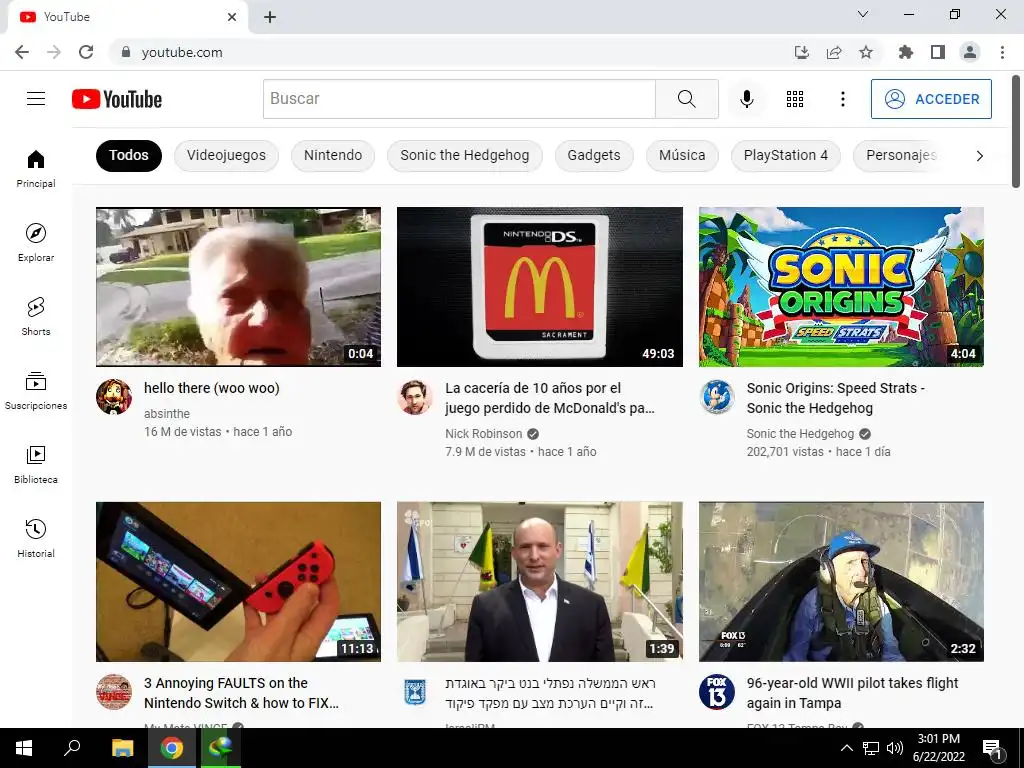Select the Videojuegos filter chip

click(x=226, y=155)
